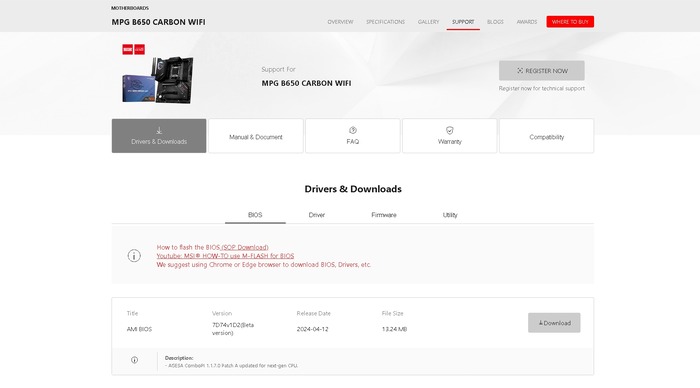700x388 pixels.
Task: Click file size 13.24 MB value
Action: tap(394, 329)
